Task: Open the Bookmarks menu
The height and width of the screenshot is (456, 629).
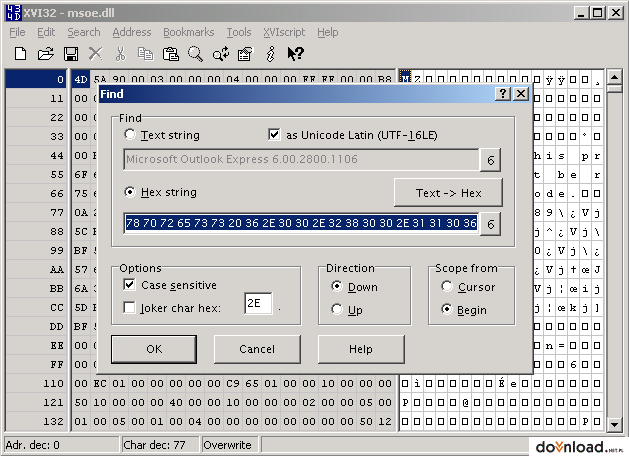Action: (x=189, y=32)
